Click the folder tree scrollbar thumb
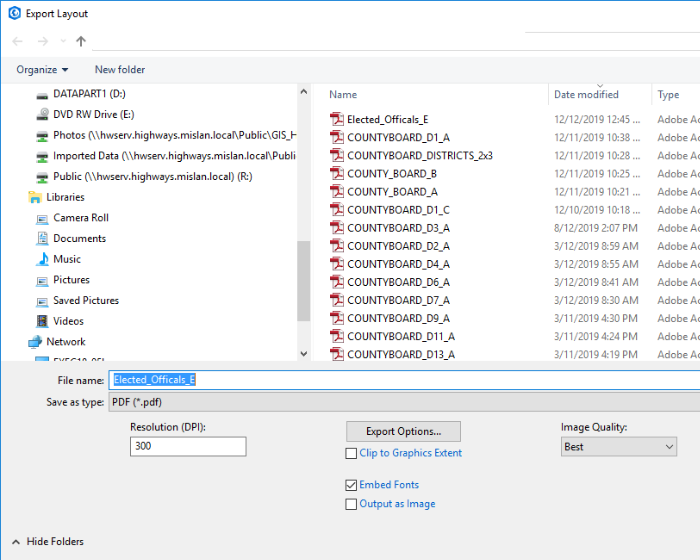The width and height of the screenshot is (700, 560). [304, 281]
